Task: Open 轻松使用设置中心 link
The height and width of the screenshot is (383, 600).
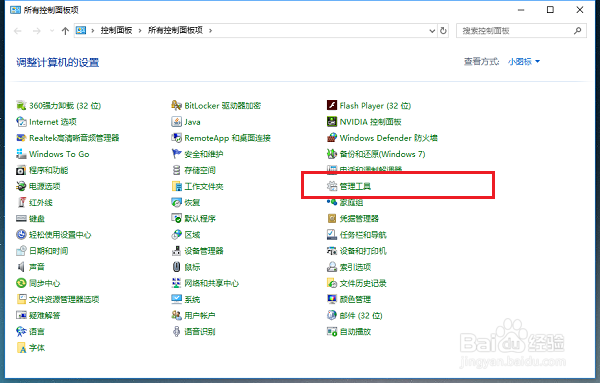Action: [x=60, y=235]
